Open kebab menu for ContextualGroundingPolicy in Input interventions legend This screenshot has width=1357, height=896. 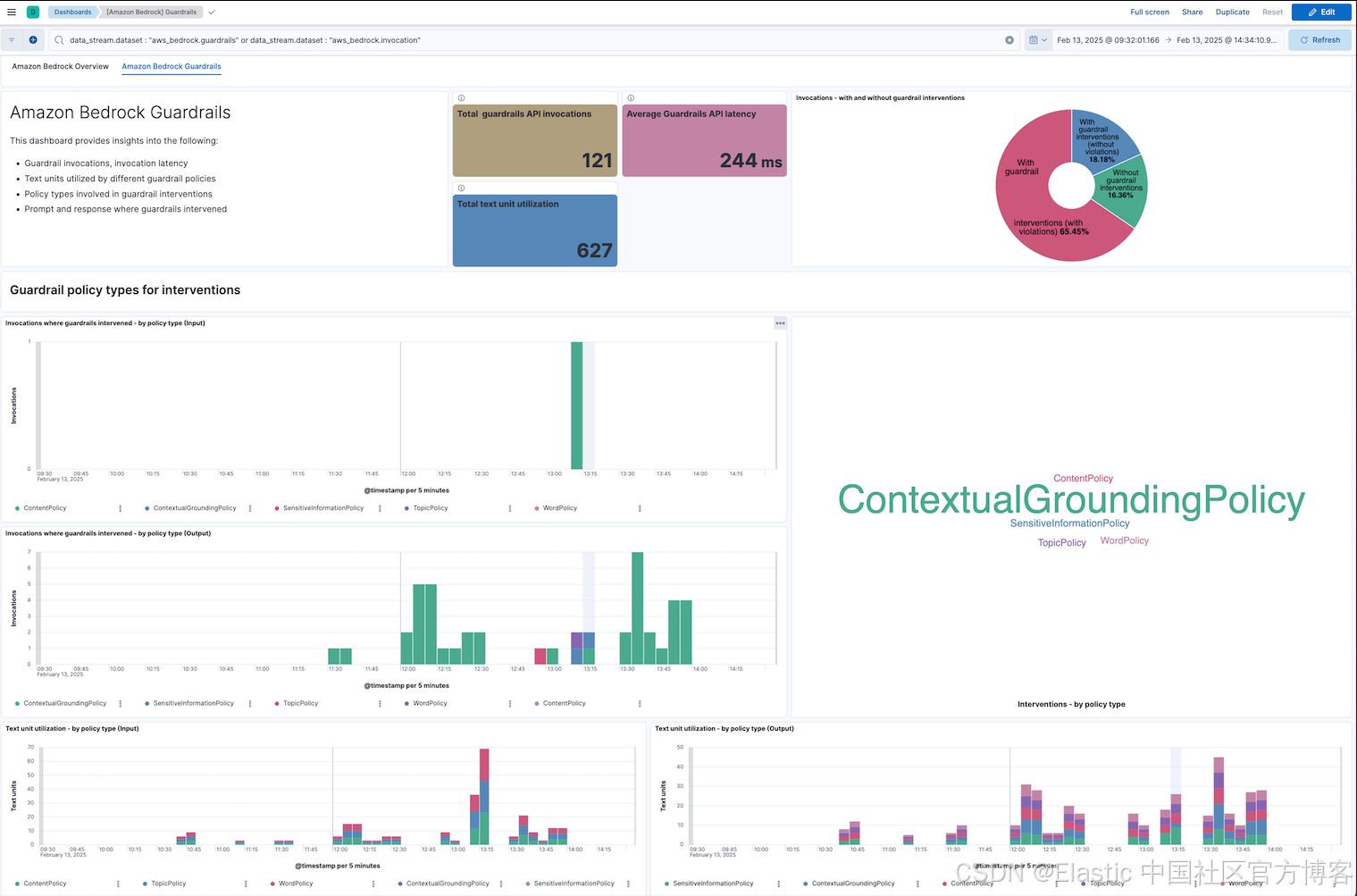(250, 508)
